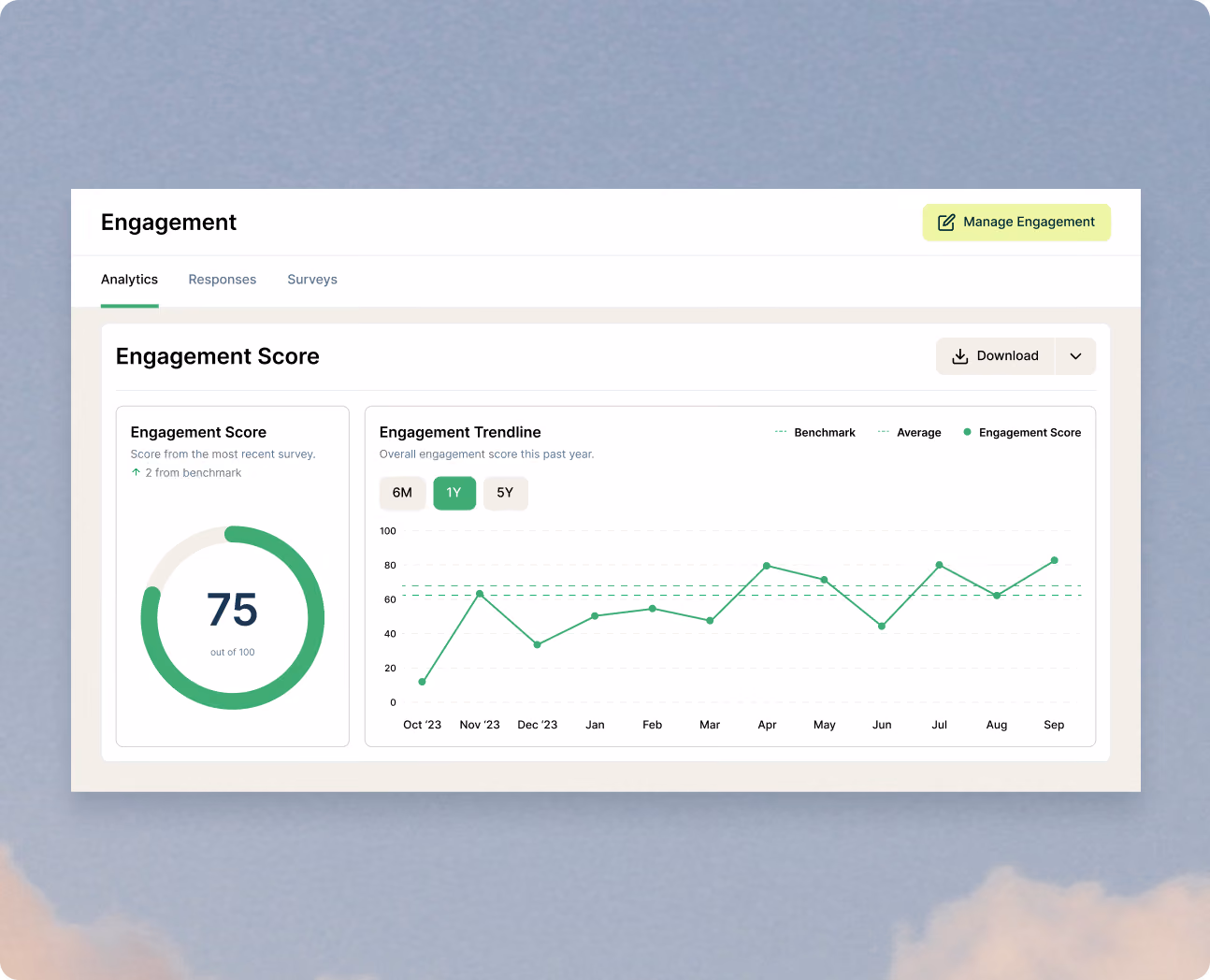The width and height of the screenshot is (1210, 980).
Task: Click the Oct '23 data point
Action: point(423,682)
